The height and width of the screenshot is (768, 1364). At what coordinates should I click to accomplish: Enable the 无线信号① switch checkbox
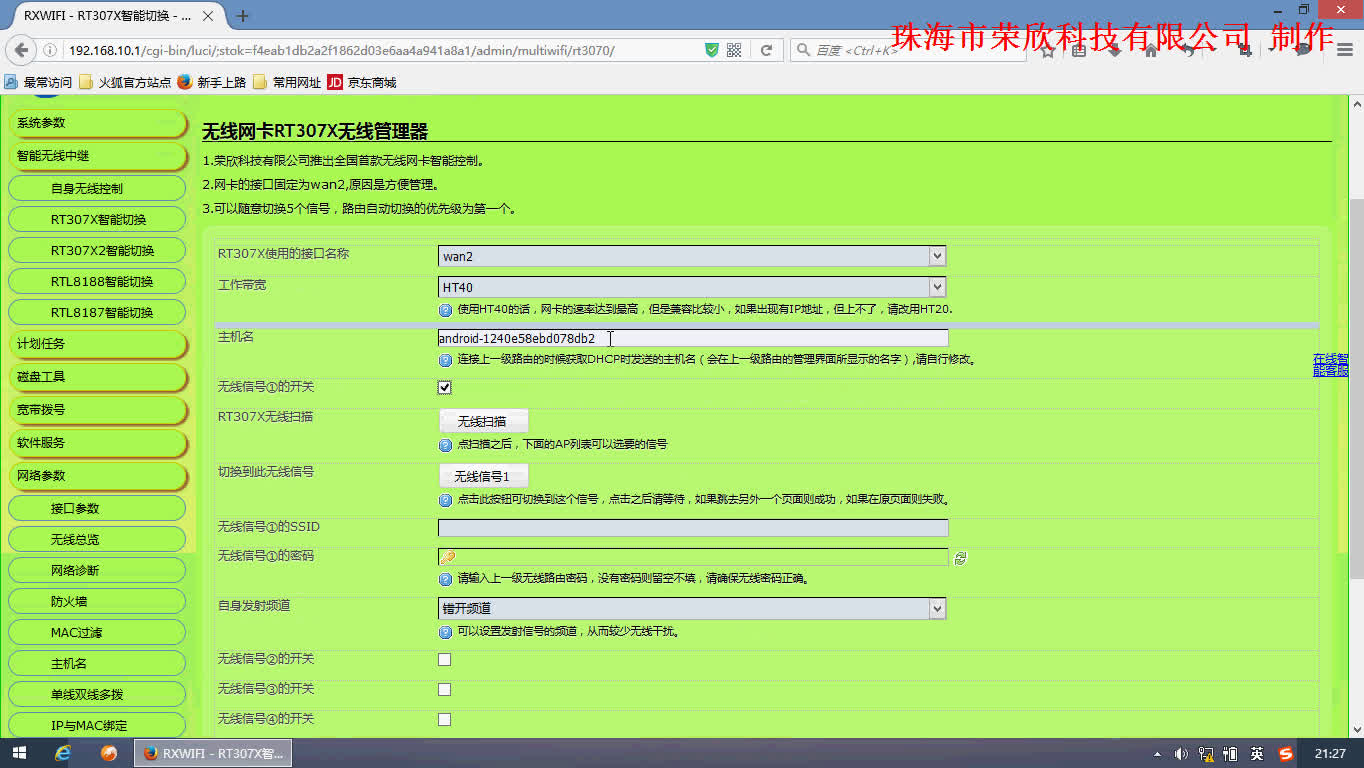443,387
